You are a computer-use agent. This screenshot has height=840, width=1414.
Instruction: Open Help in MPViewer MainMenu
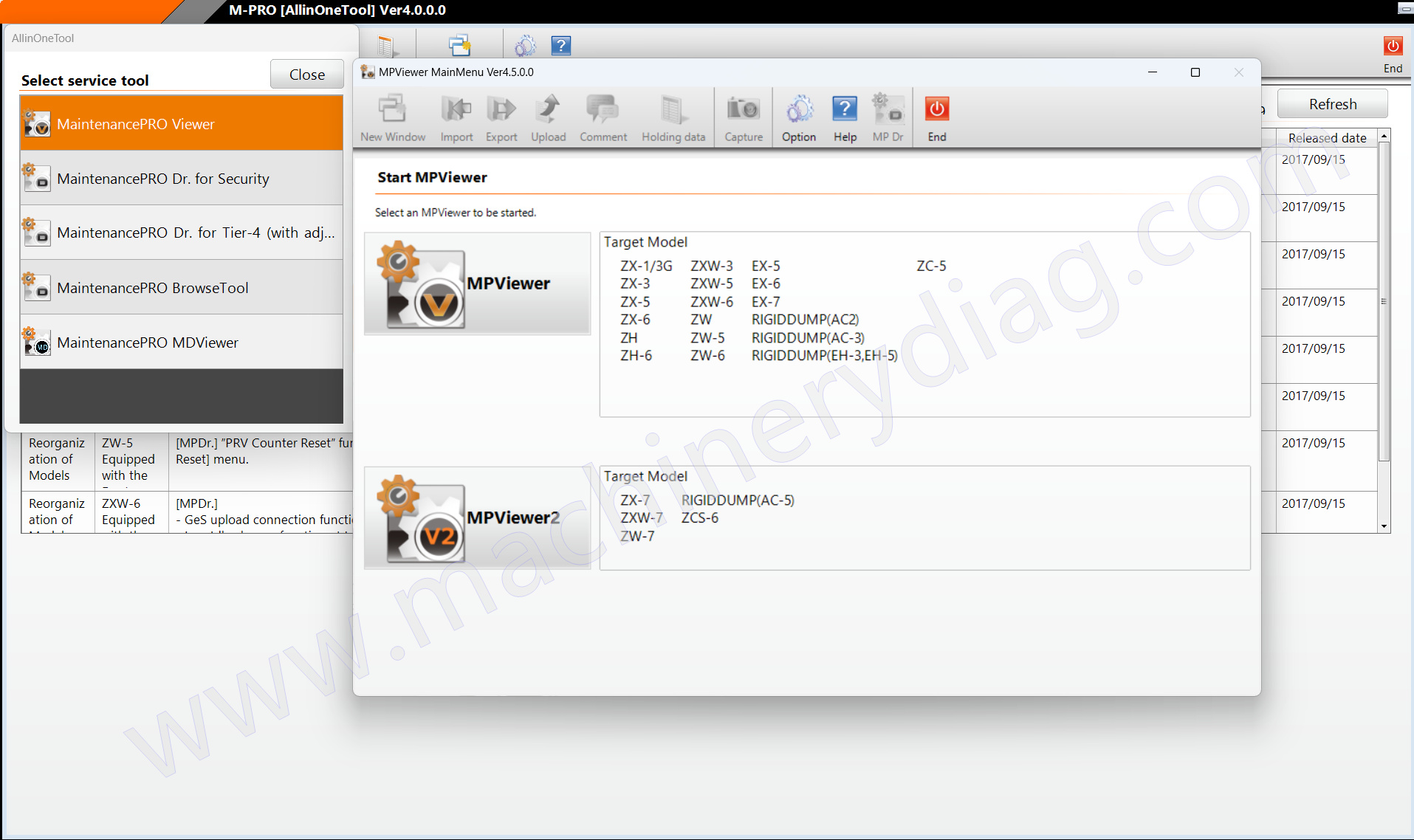(845, 118)
